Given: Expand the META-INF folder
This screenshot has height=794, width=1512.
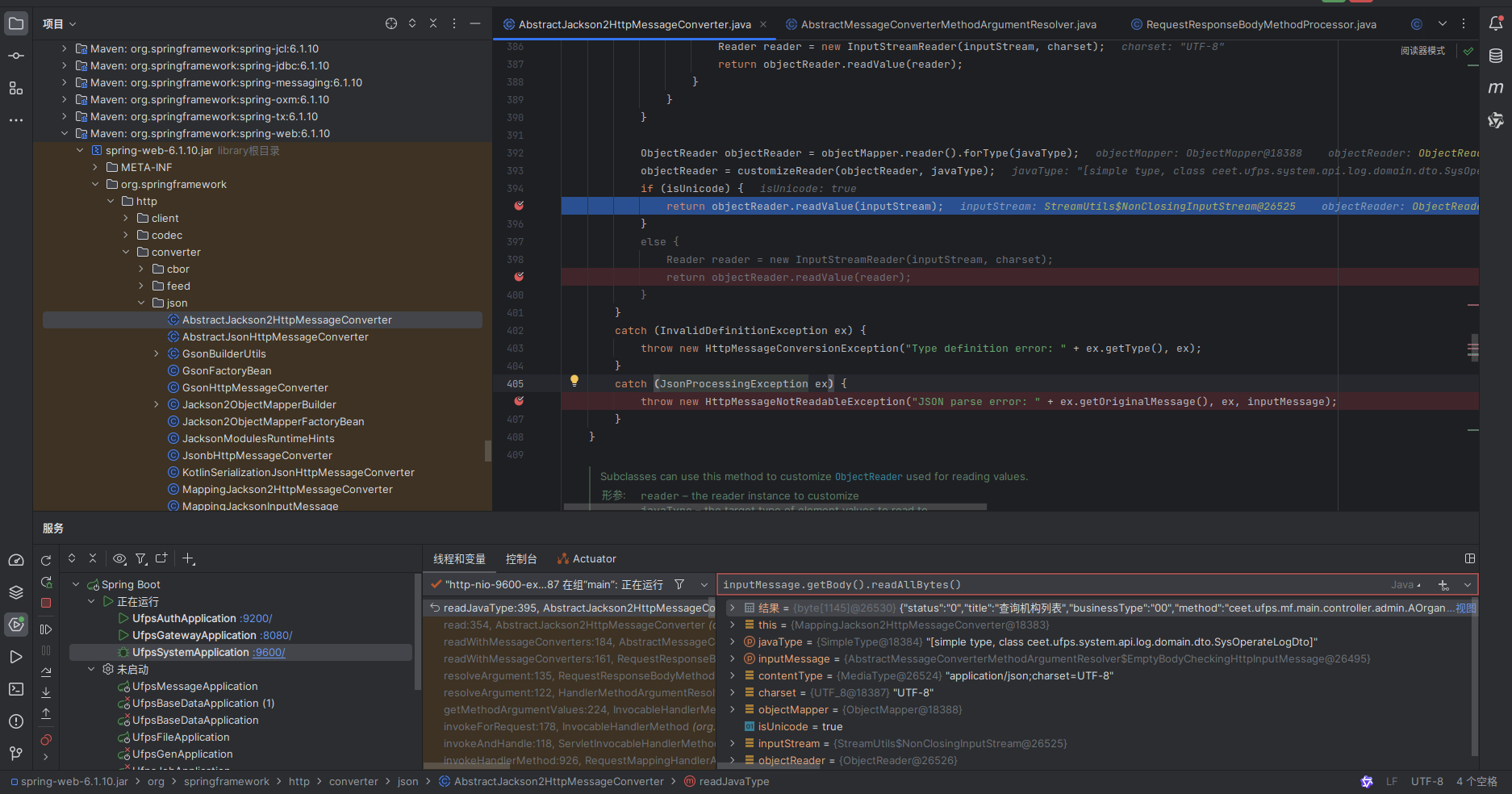Looking at the screenshot, I should pos(94,167).
